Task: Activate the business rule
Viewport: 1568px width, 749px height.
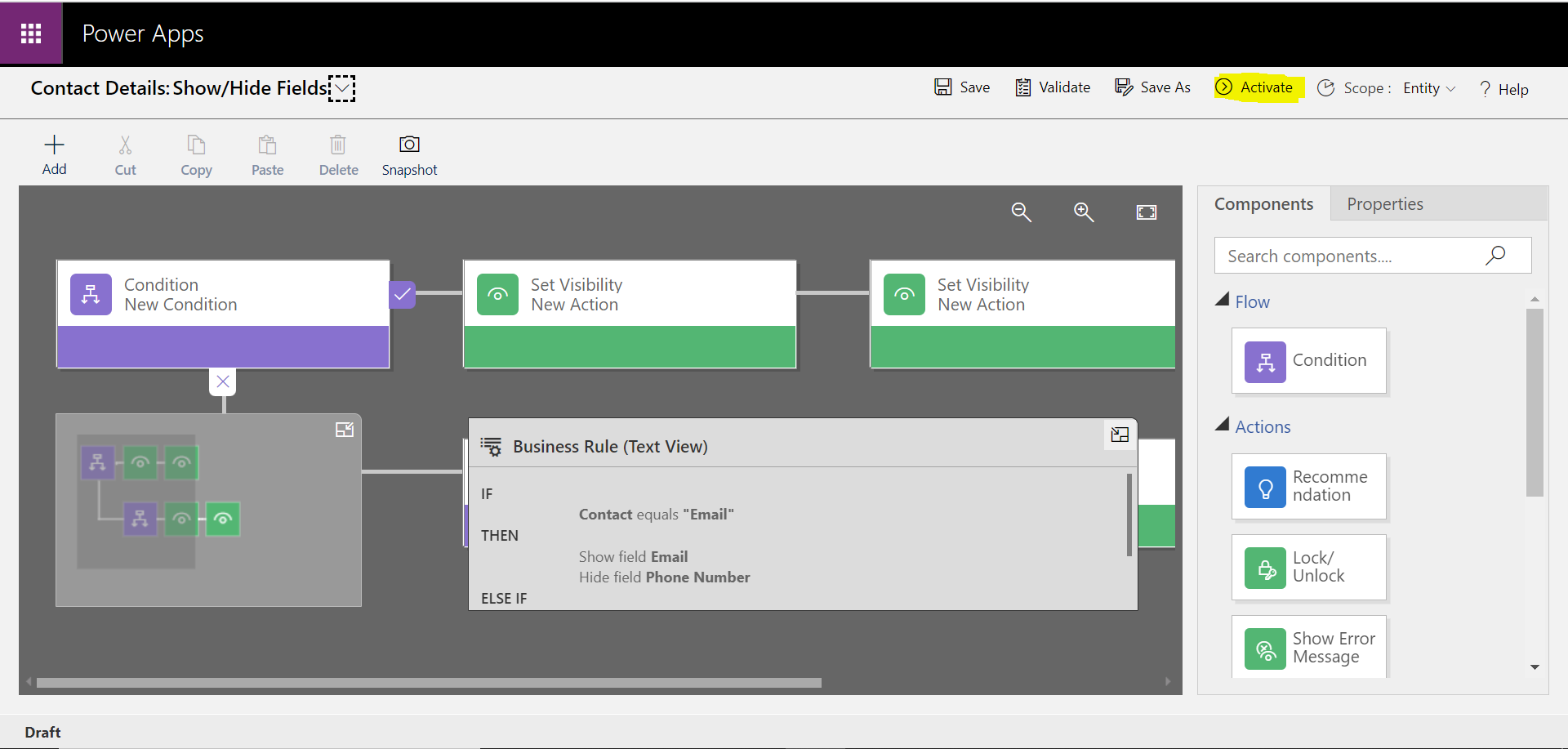Action: pyautogui.click(x=1255, y=87)
